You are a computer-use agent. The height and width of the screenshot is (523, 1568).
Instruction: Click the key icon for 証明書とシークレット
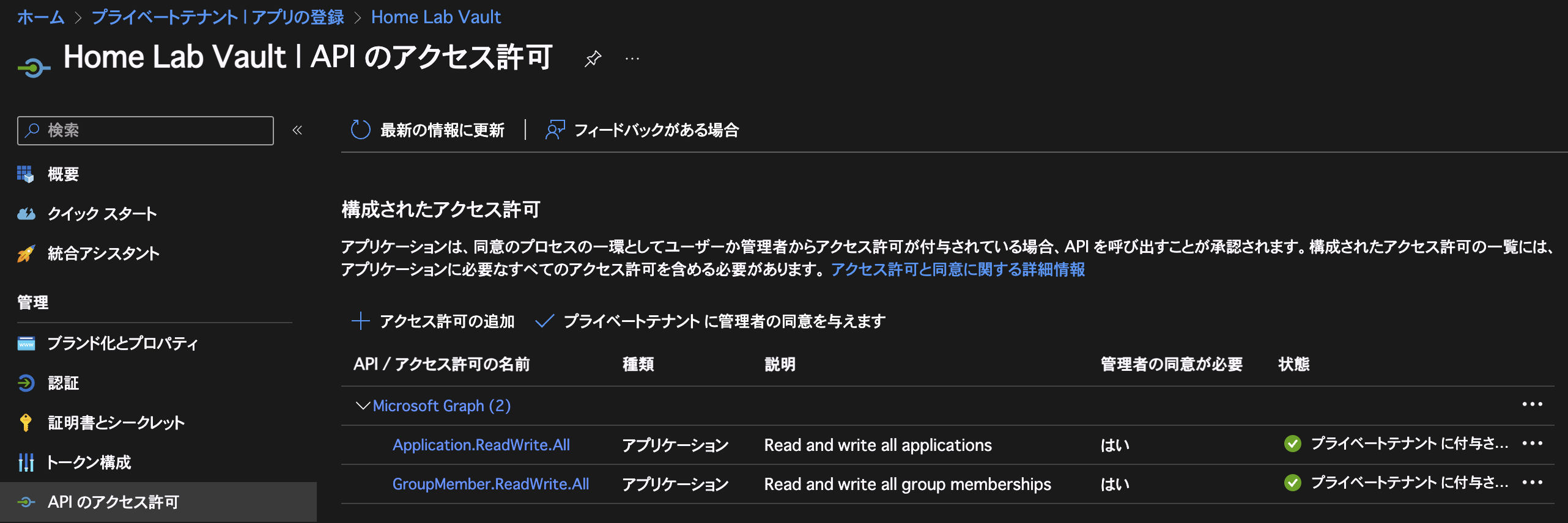[26, 423]
